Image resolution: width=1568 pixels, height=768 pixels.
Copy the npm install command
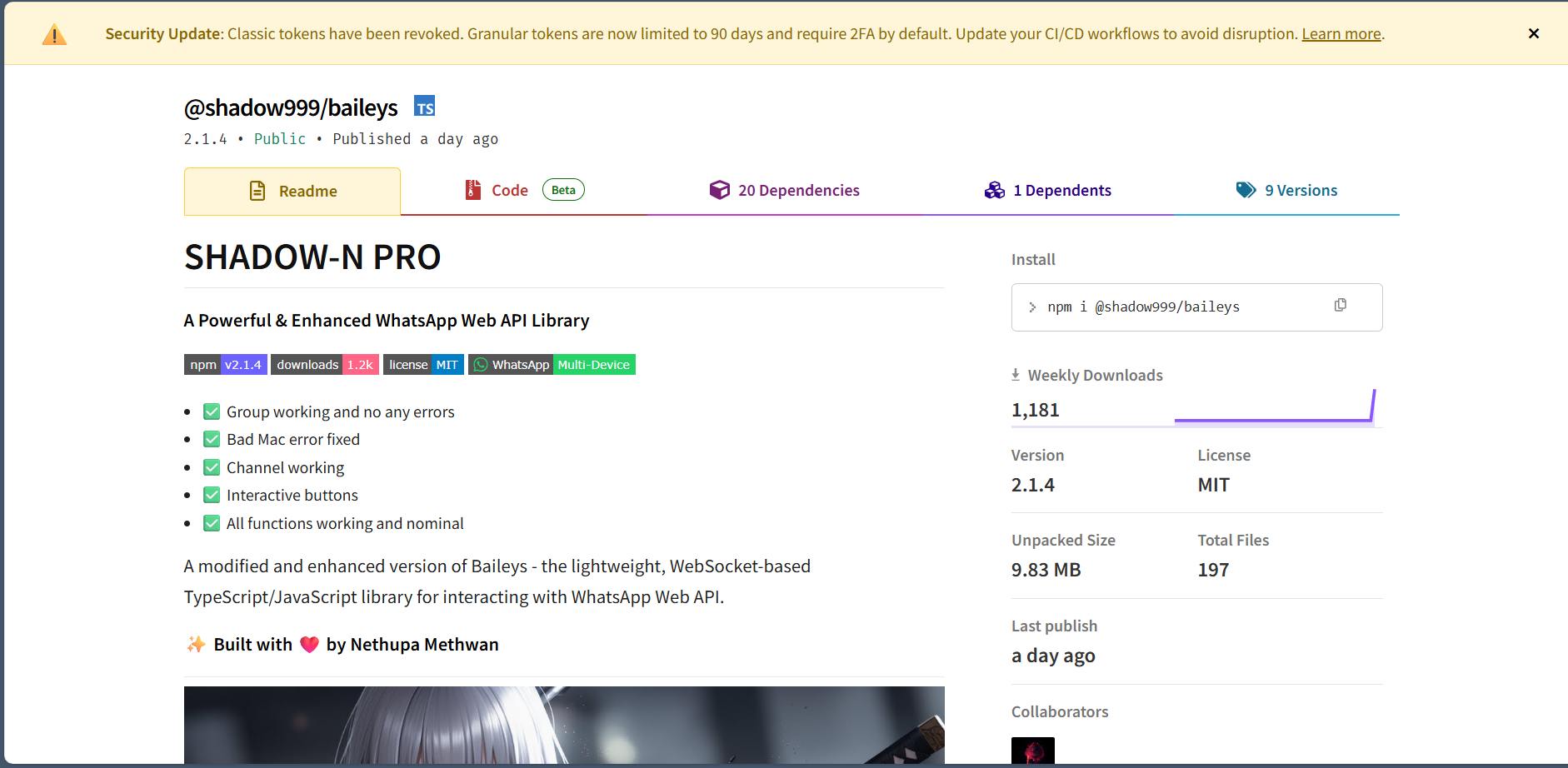coord(1340,306)
